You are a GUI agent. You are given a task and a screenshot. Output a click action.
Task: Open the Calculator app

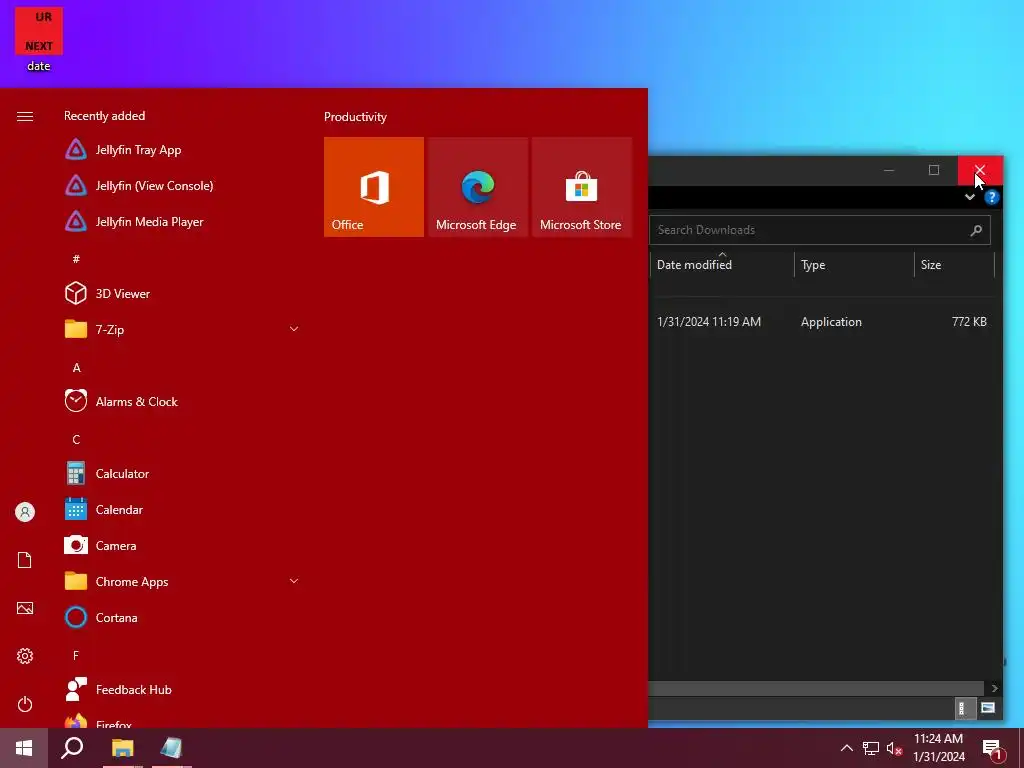click(181, 473)
